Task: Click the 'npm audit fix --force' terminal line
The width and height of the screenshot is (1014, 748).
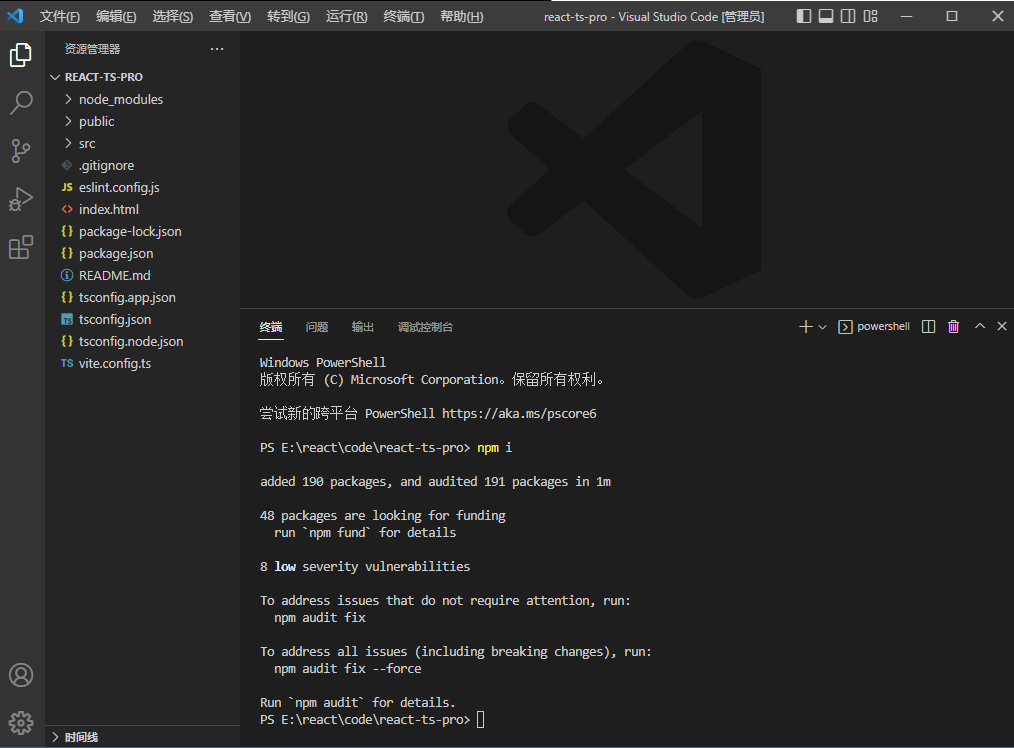Action: (x=347, y=668)
